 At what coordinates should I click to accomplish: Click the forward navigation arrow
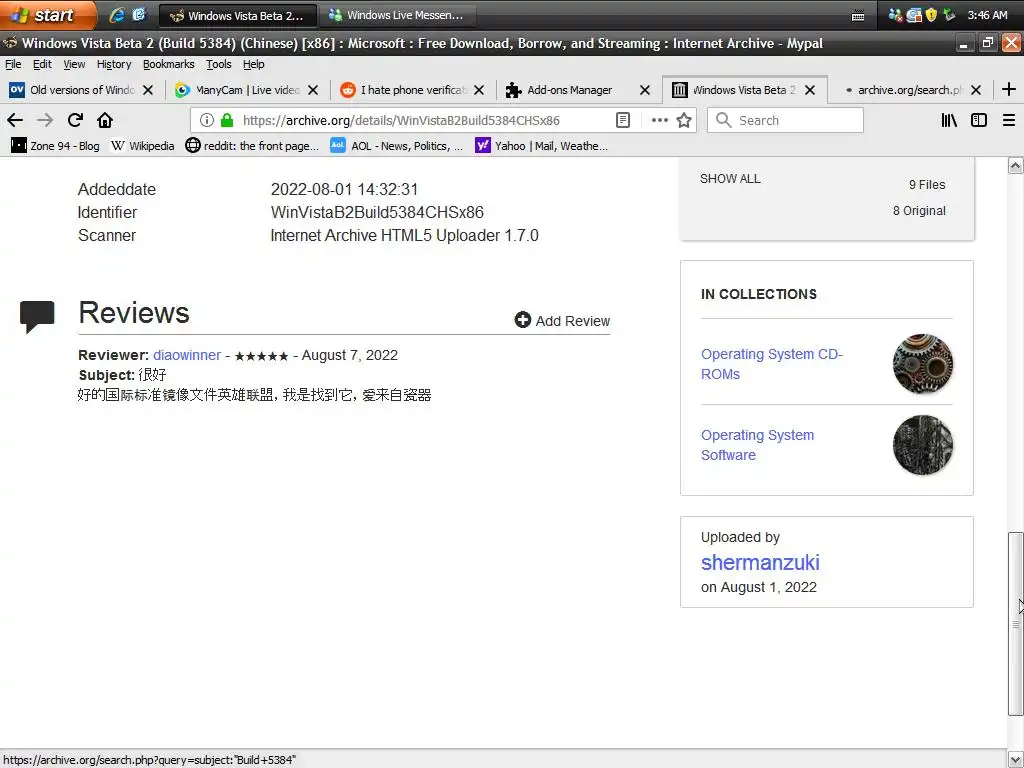pos(45,120)
